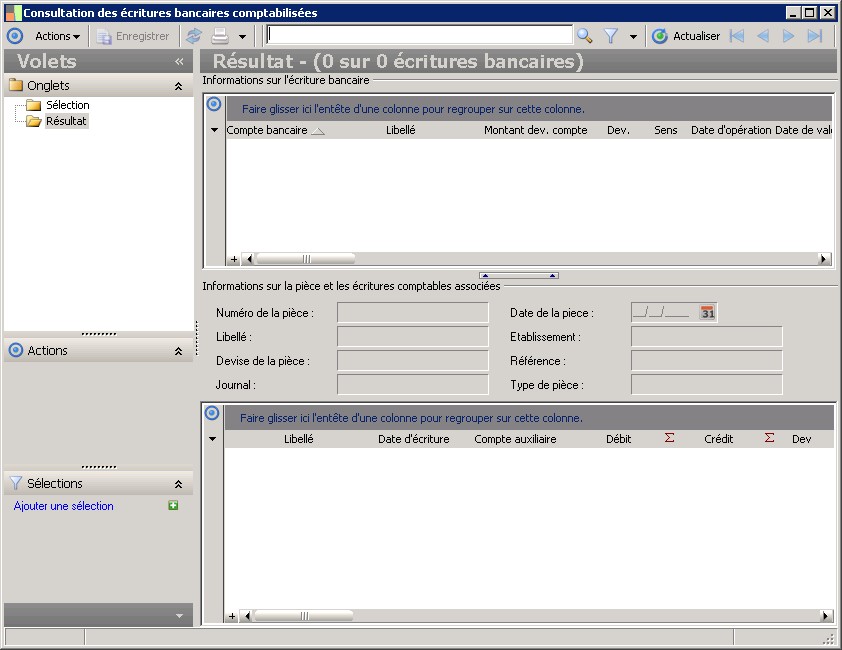This screenshot has height=650, width=842.
Task: Open the Actions dropdown in toolbar
Action: (57, 36)
